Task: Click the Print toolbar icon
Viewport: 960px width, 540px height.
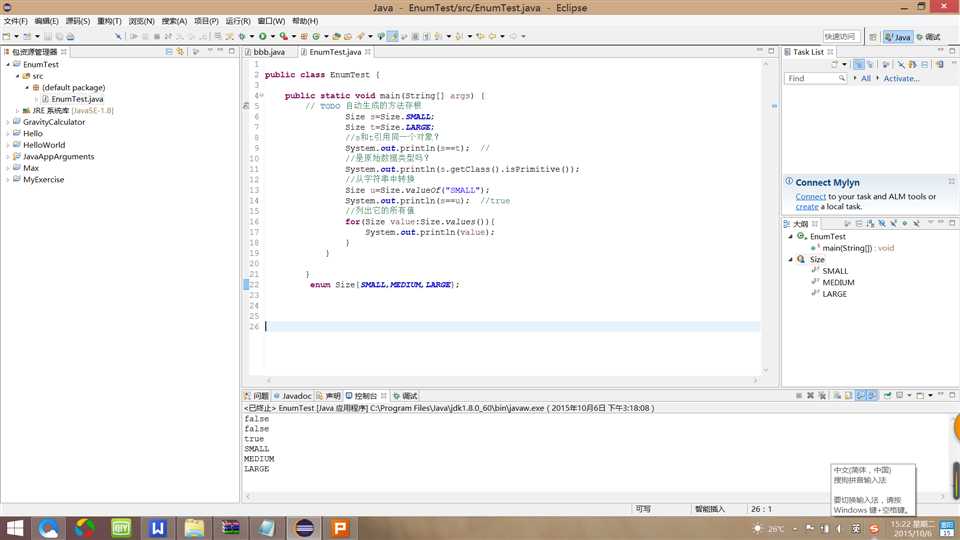Action: 70,37
